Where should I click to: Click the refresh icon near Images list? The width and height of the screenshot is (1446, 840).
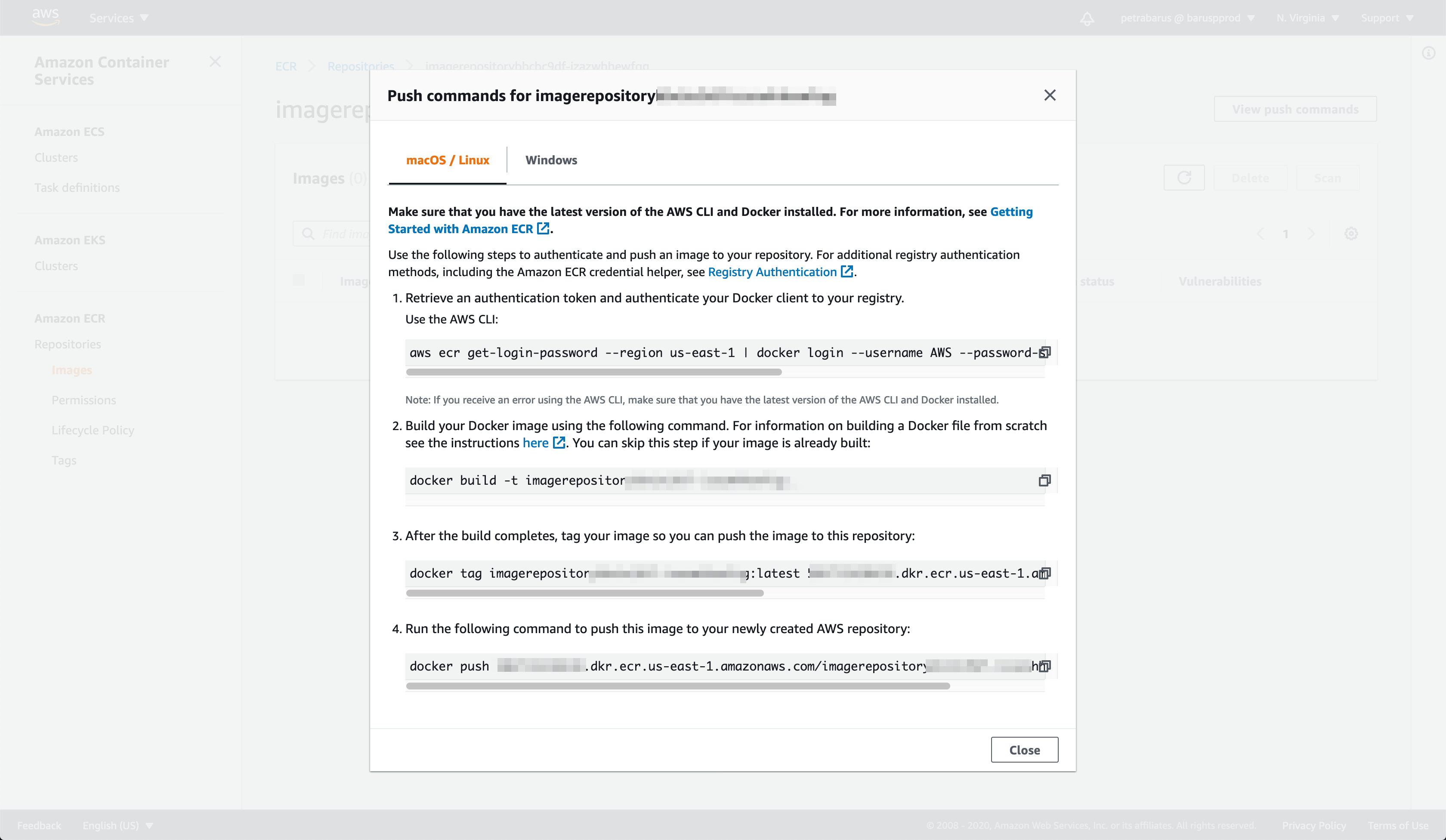click(1184, 178)
